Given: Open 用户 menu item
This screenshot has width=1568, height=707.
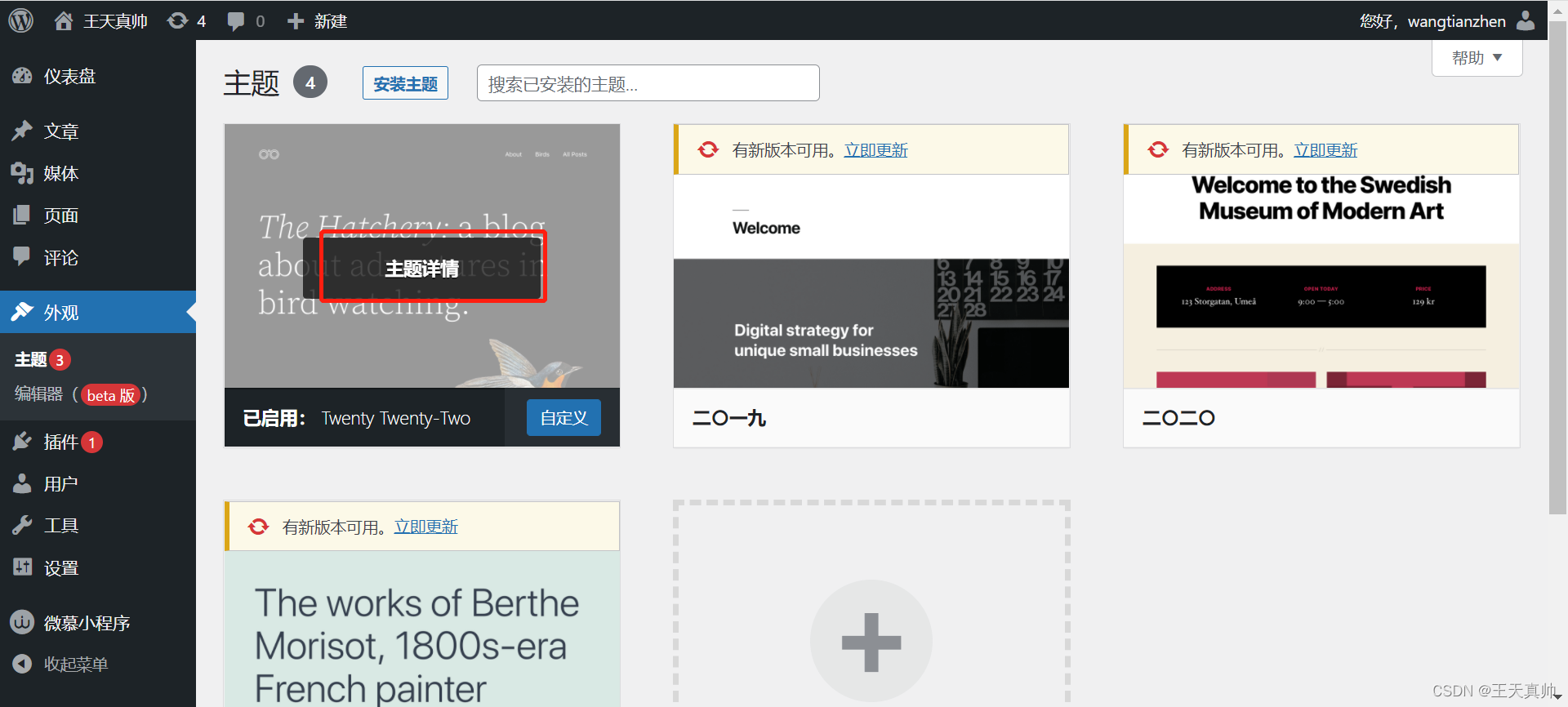Looking at the screenshot, I should (x=98, y=483).
